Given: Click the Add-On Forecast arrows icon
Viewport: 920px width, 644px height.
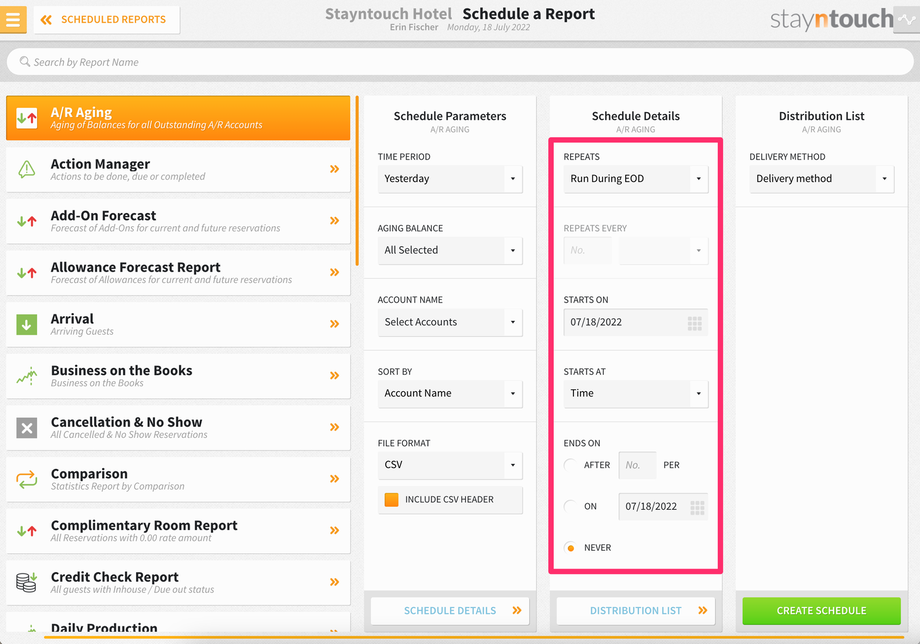Looking at the screenshot, I should 27,221.
